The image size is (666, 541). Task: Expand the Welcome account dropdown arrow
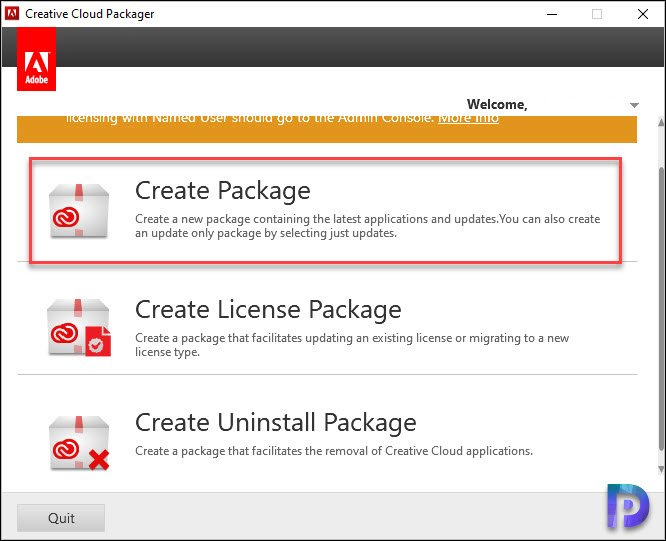(x=634, y=105)
